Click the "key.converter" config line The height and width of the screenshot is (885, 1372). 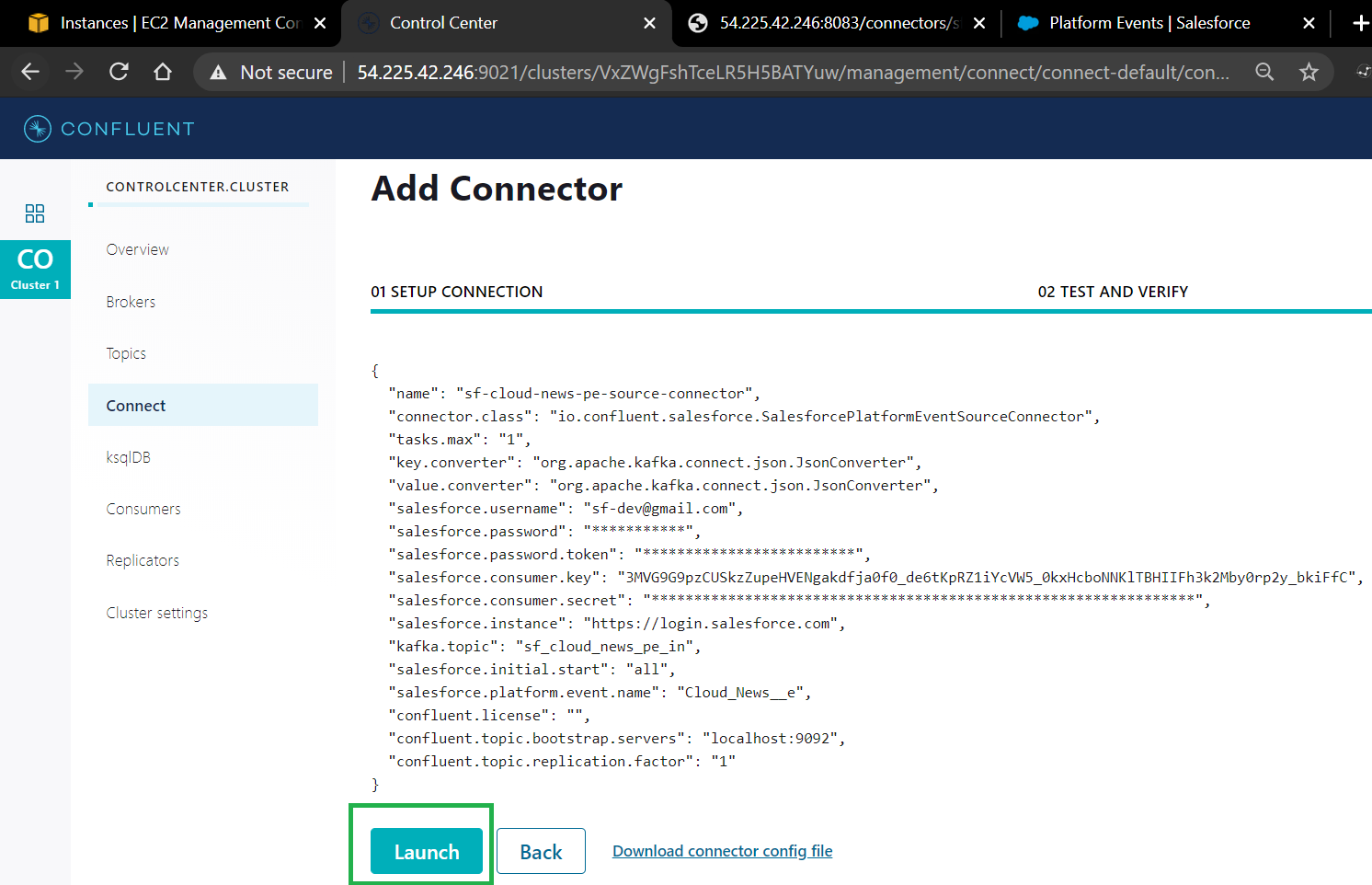655,463
